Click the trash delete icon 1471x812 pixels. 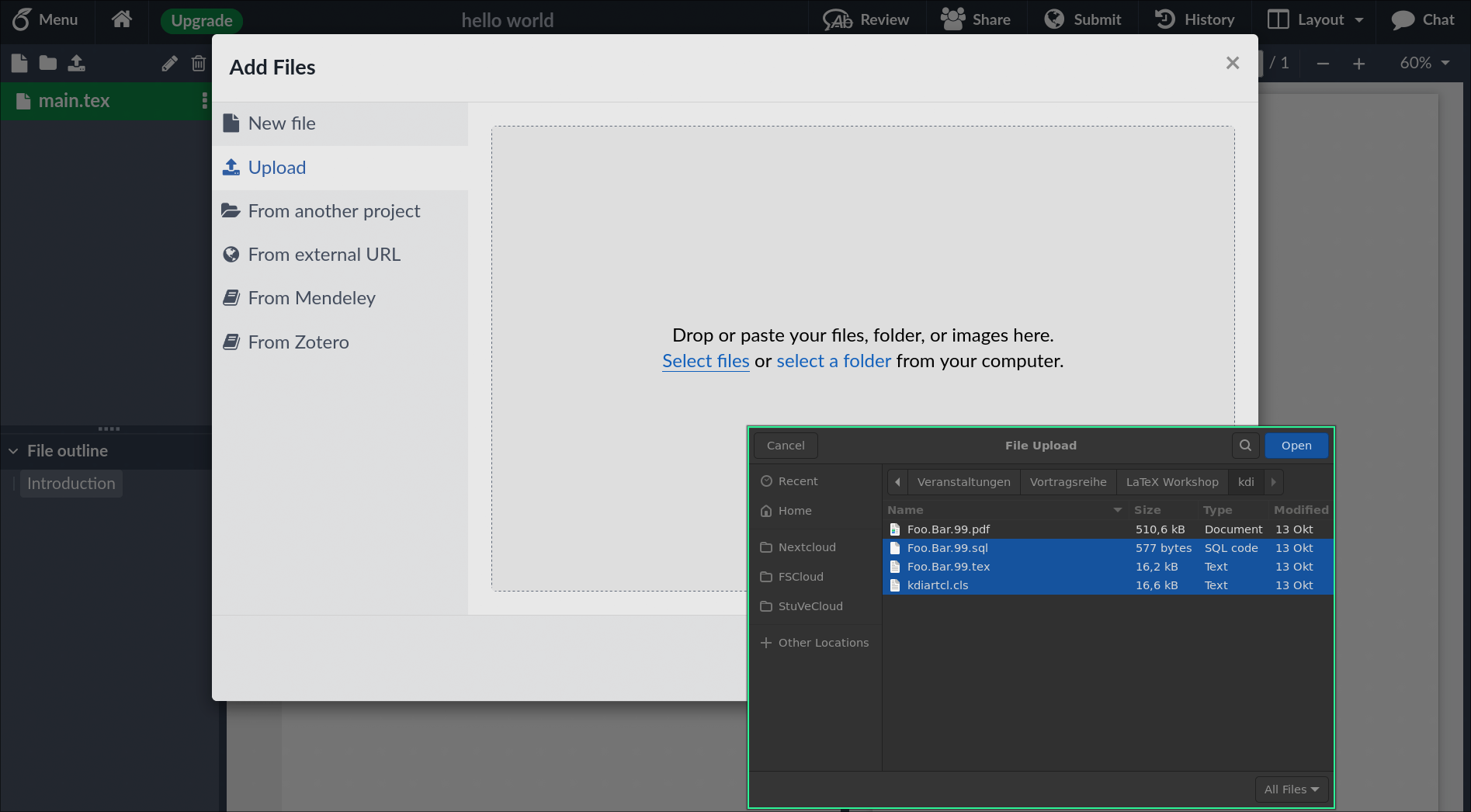(x=199, y=64)
